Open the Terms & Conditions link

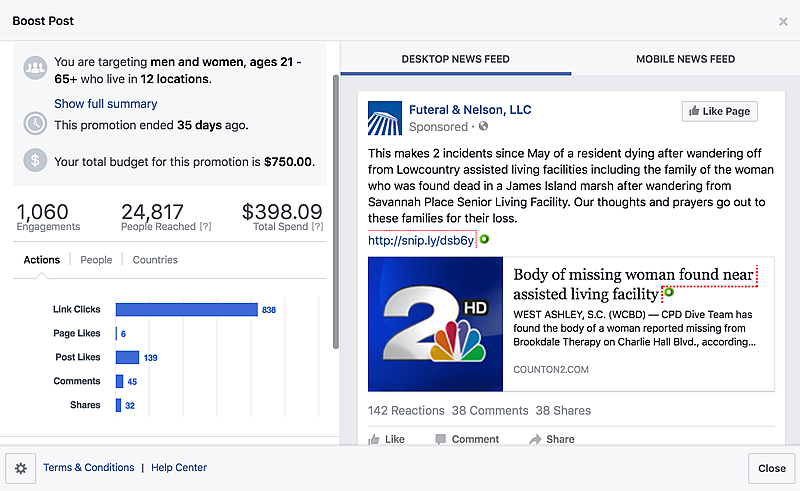(x=88, y=468)
